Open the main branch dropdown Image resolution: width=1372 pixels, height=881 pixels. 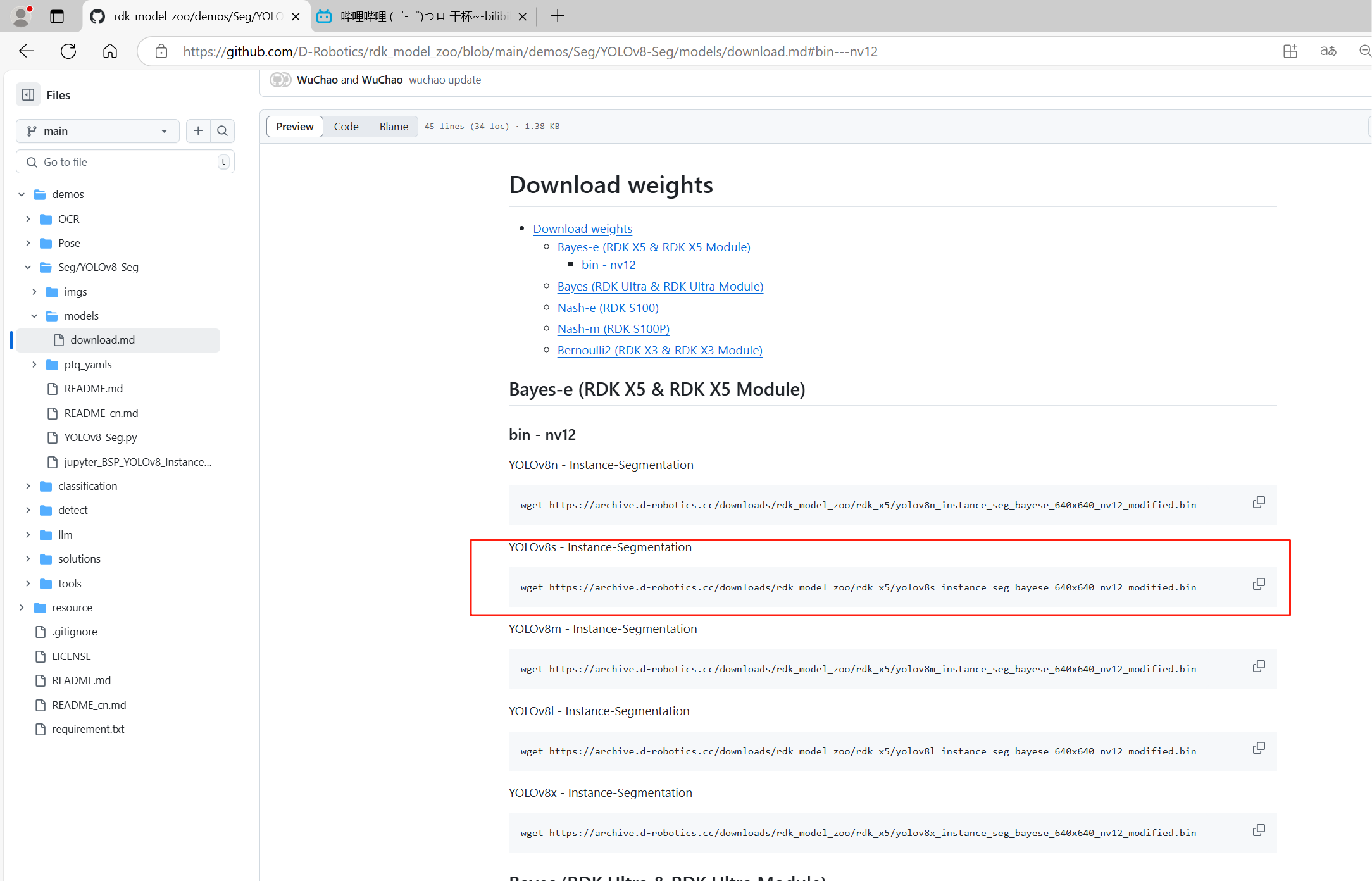97,131
